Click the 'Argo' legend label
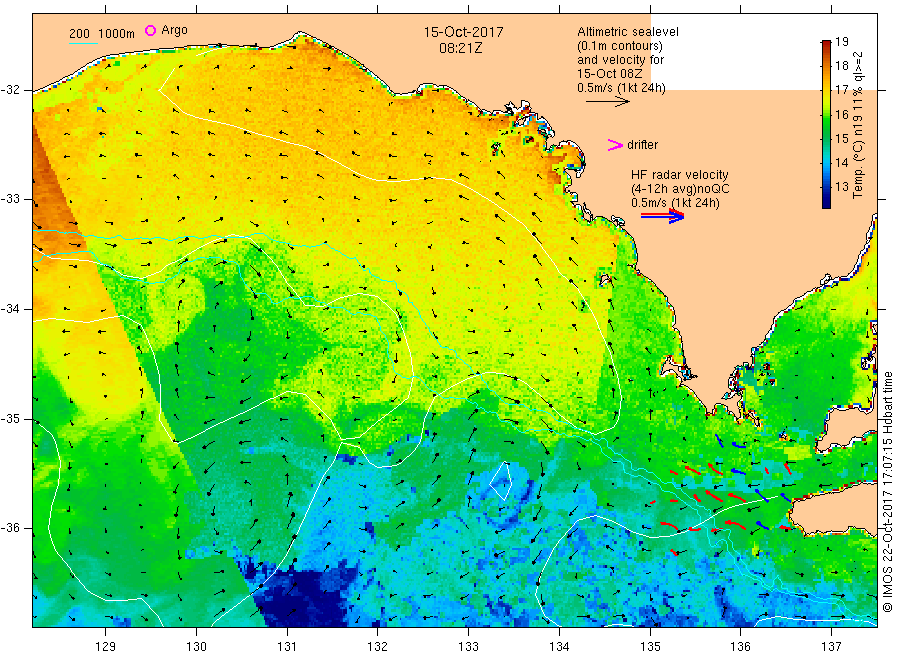This screenshot has height=660, width=900. [174, 30]
